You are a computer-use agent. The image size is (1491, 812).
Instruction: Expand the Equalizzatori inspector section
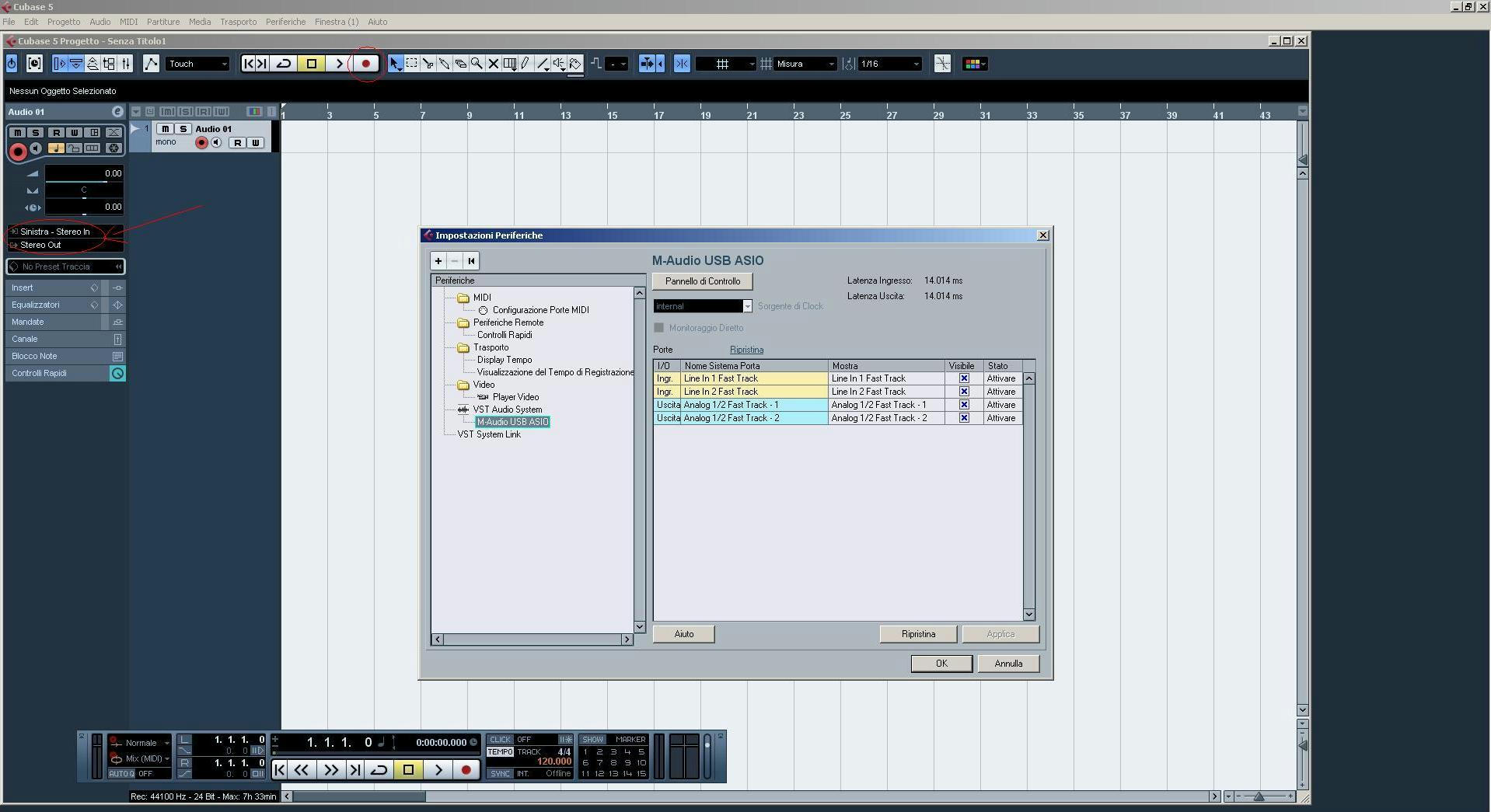click(x=36, y=305)
